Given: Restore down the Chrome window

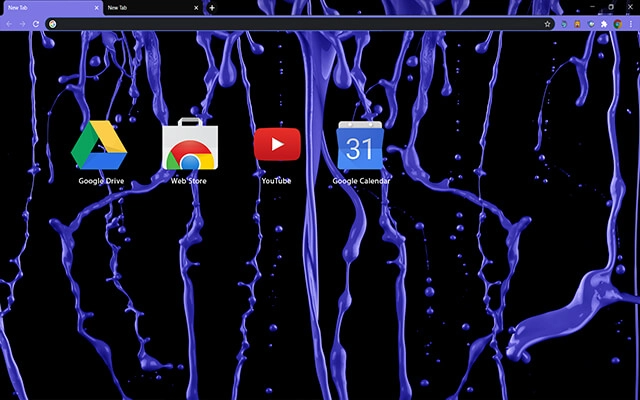Looking at the screenshot, I should tap(611, 7).
